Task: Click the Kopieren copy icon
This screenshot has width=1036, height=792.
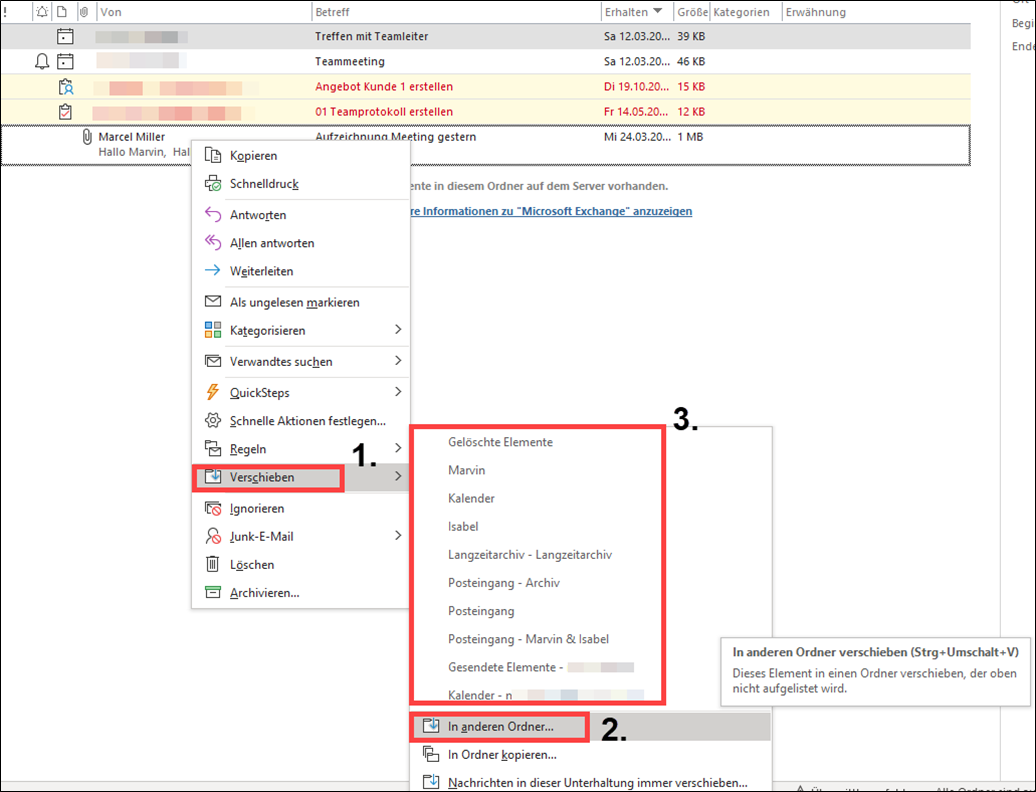Action: coord(213,155)
